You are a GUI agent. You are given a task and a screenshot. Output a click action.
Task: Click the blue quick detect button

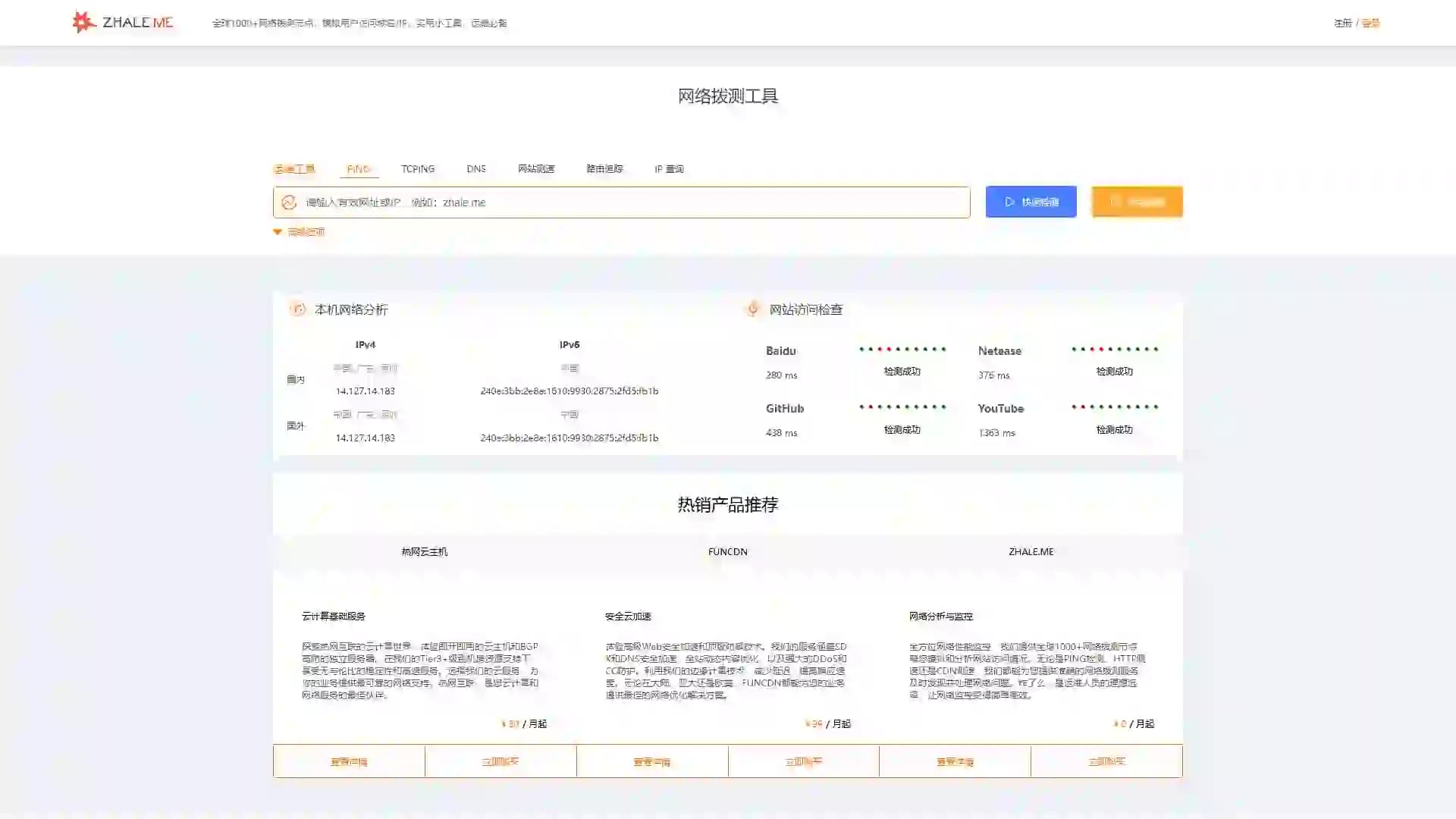(x=1031, y=202)
